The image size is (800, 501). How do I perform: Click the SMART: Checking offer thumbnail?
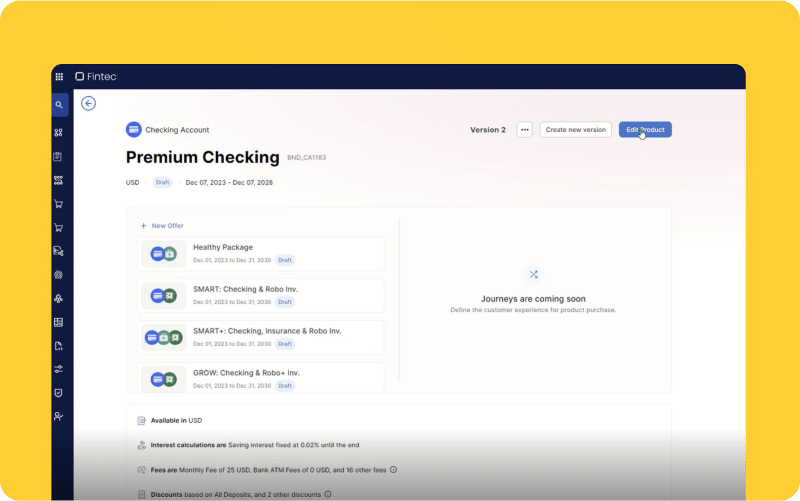[163, 295]
